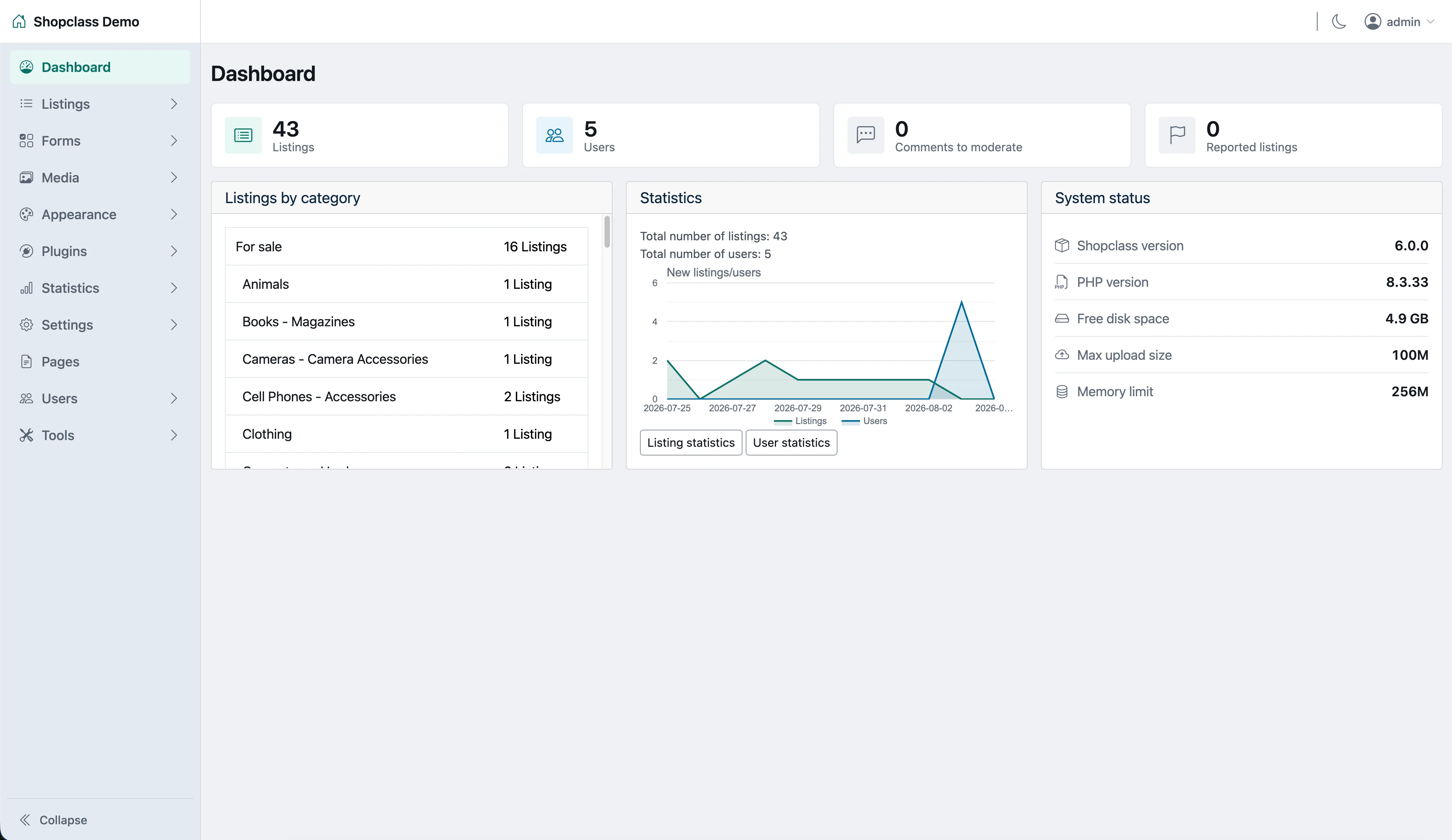Select the Cameras - Camera Accessories row

pos(406,359)
